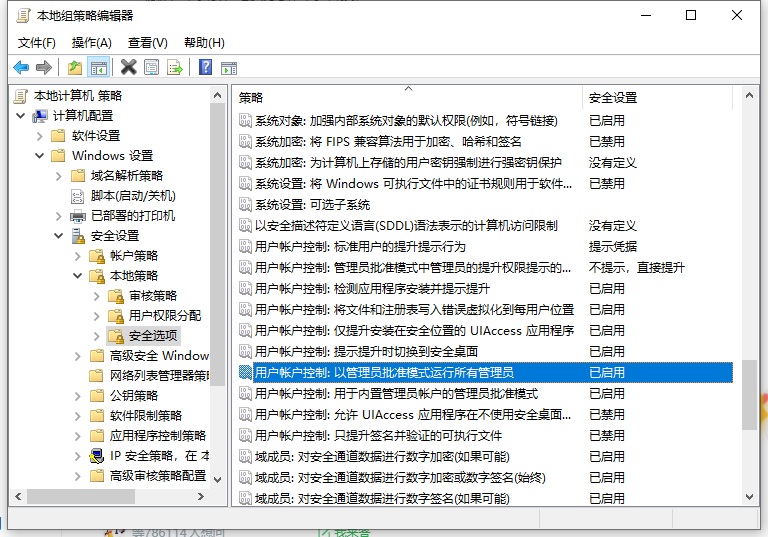Image resolution: width=768 pixels, height=537 pixels.
Task: Click policy list scroll up arrow
Action: (749, 95)
